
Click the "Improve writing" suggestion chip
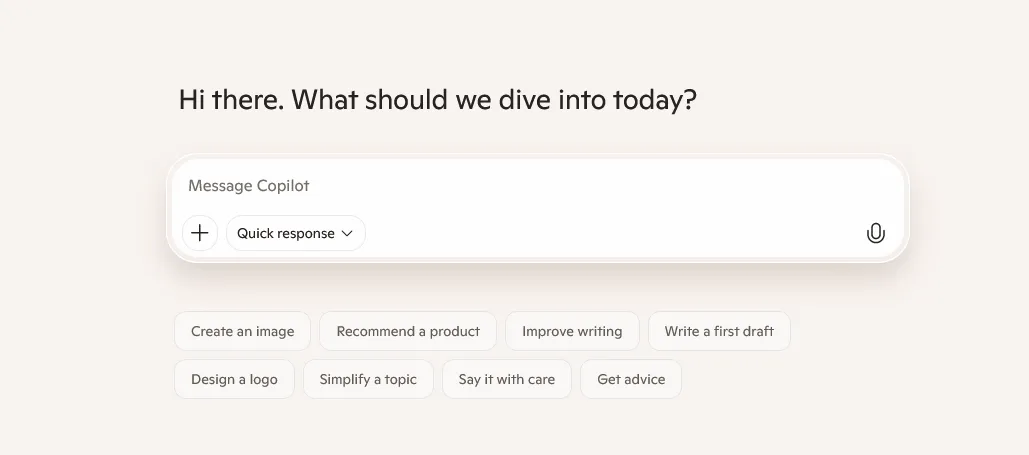pyautogui.click(x=572, y=331)
